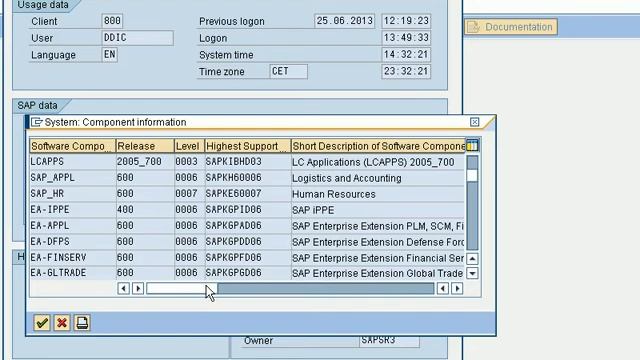Image resolution: width=640 pixels, height=360 pixels.
Task: Click the Logistics and Accounting description
Action: 378,178
